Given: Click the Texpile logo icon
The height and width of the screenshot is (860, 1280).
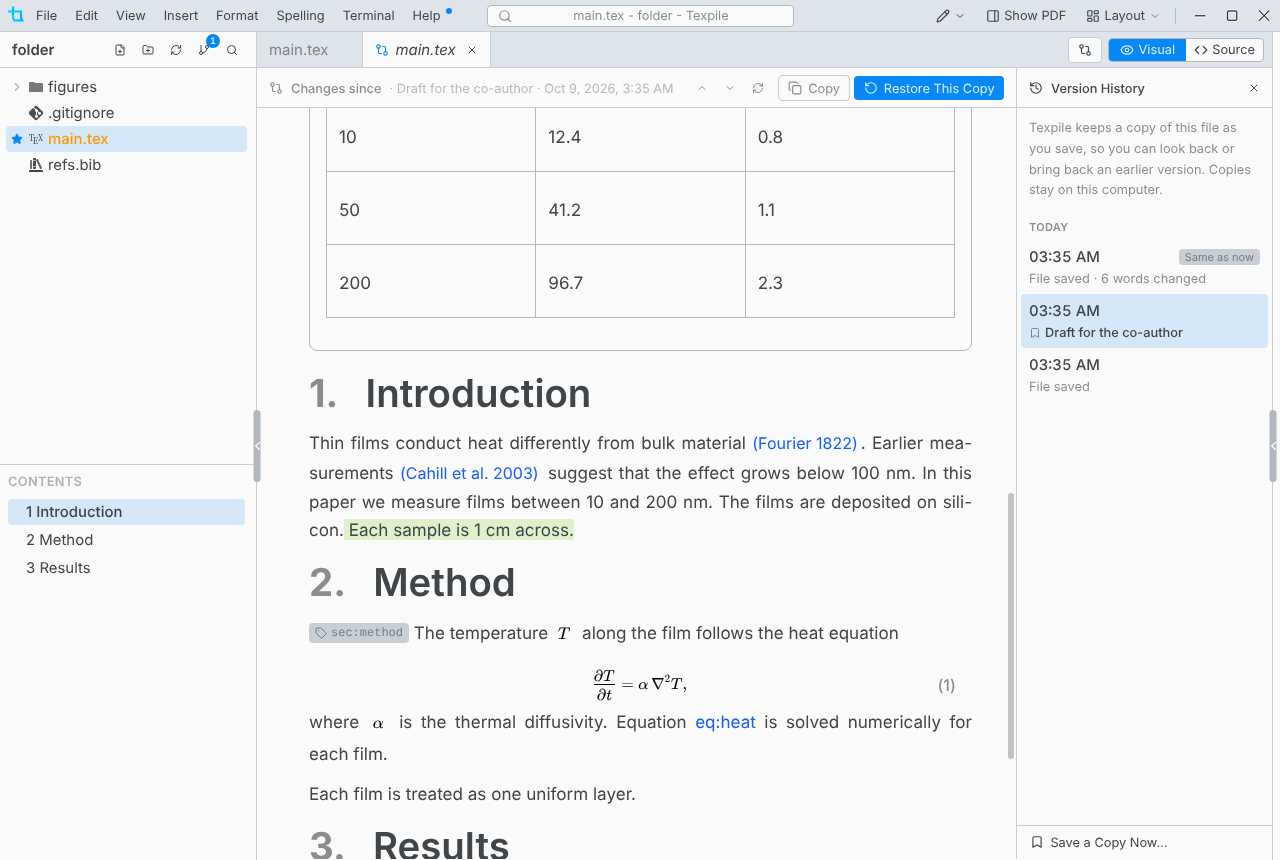Looking at the screenshot, I should pyautogui.click(x=15, y=15).
